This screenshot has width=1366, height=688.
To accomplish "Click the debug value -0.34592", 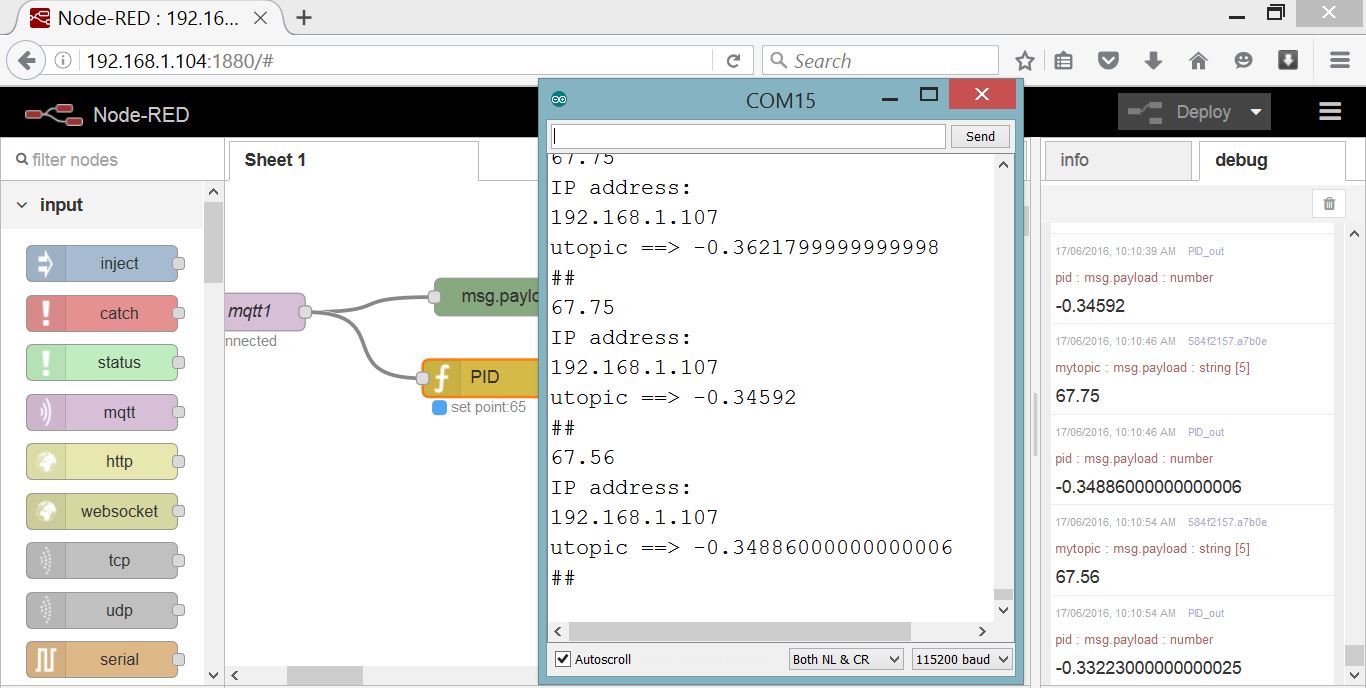I will [1090, 306].
